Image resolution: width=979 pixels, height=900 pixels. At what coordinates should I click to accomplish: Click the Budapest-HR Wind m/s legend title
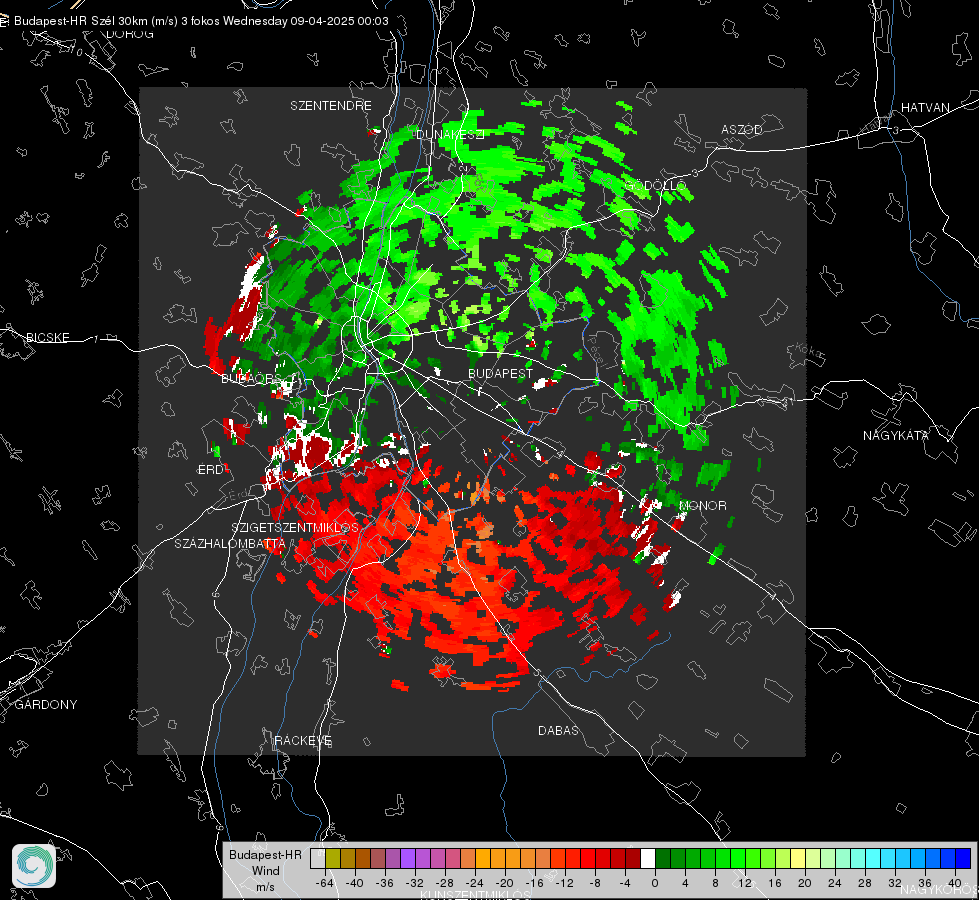tap(265, 871)
